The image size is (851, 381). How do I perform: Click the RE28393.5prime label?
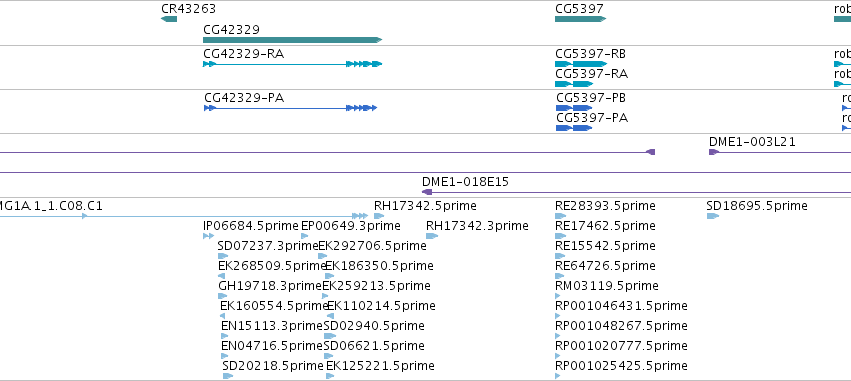(605, 206)
